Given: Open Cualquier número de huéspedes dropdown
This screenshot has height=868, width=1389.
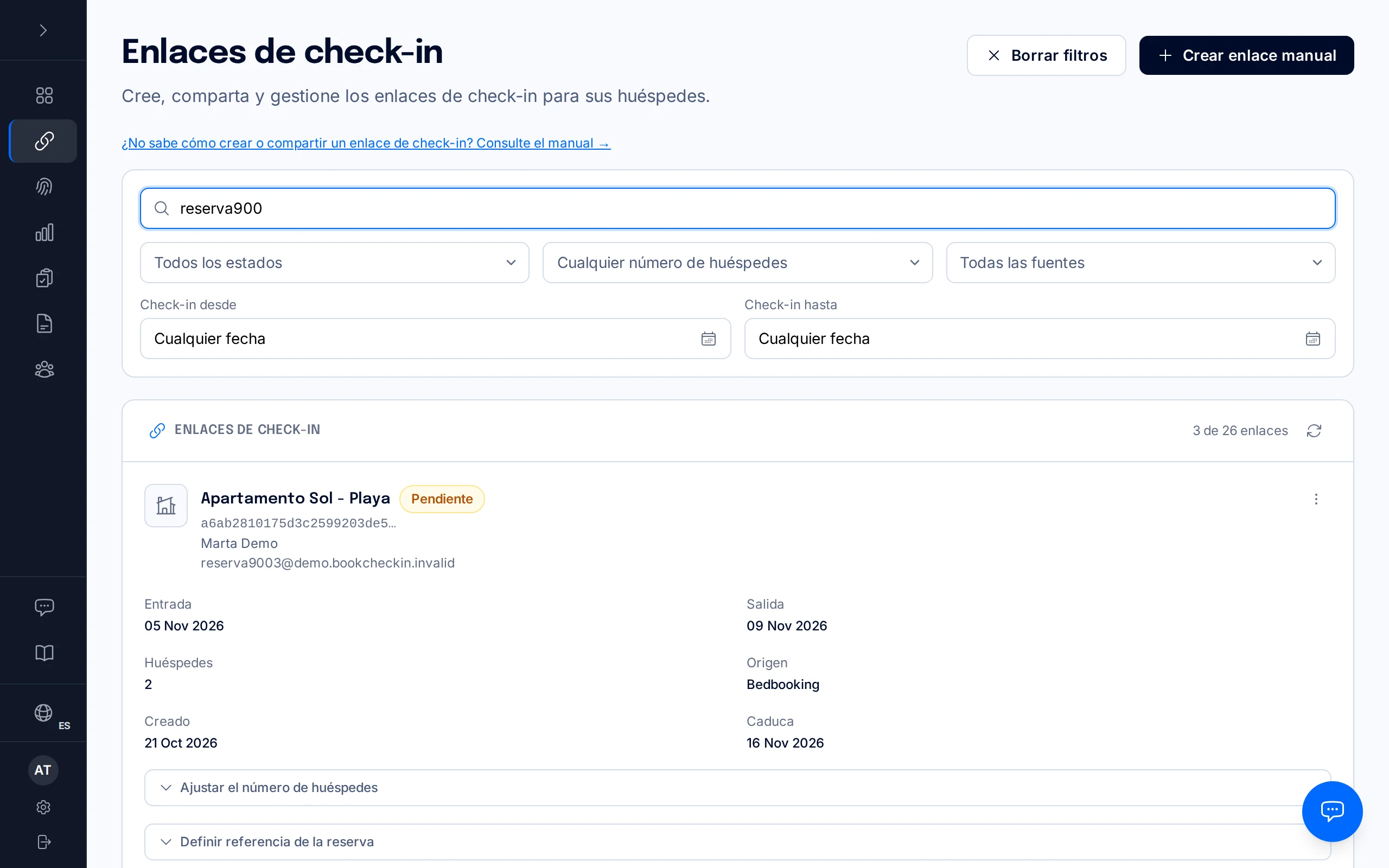Looking at the screenshot, I should tap(737, 263).
